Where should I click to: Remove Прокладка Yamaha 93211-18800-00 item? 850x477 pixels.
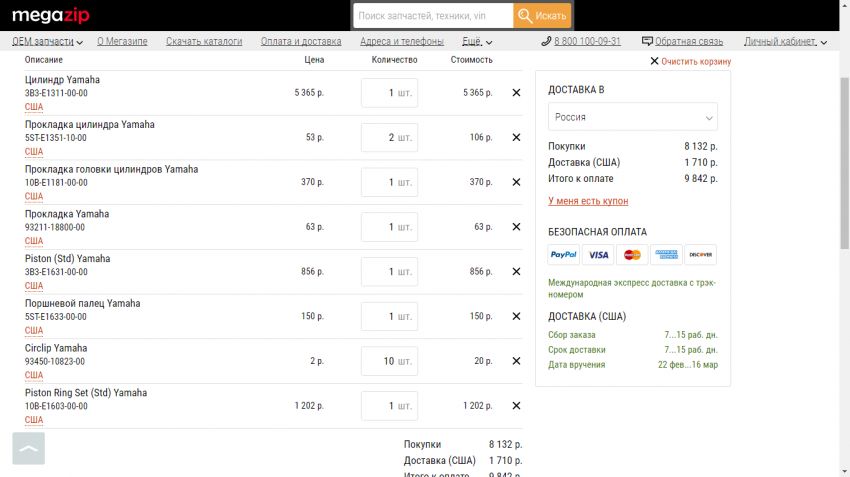click(516, 227)
